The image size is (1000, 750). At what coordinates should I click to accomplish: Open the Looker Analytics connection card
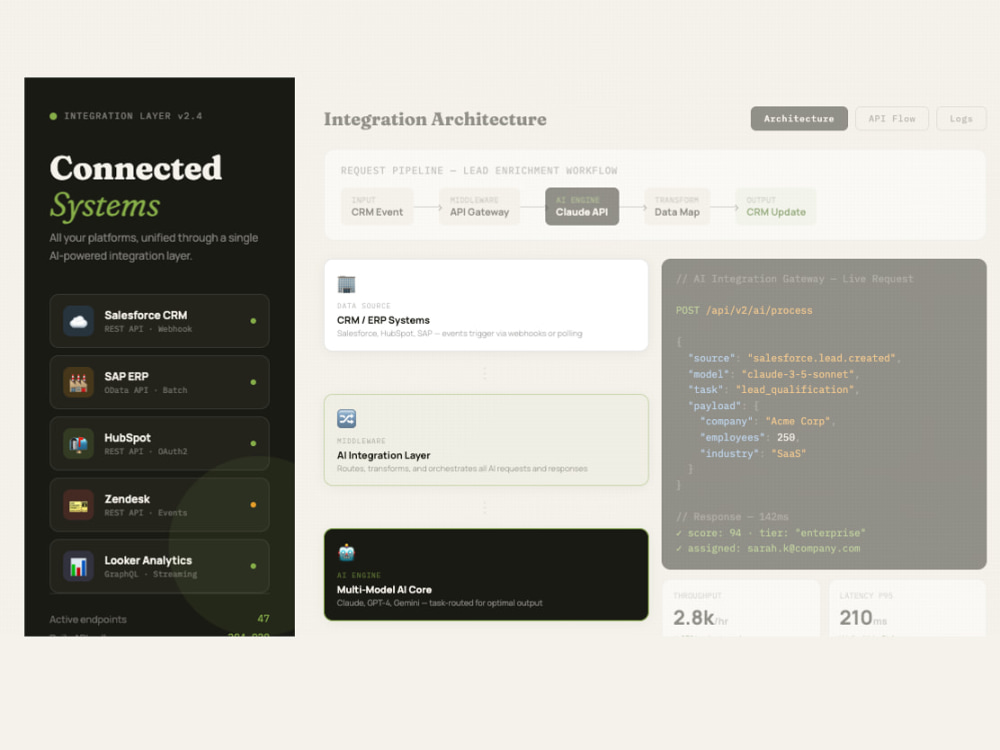(x=159, y=566)
